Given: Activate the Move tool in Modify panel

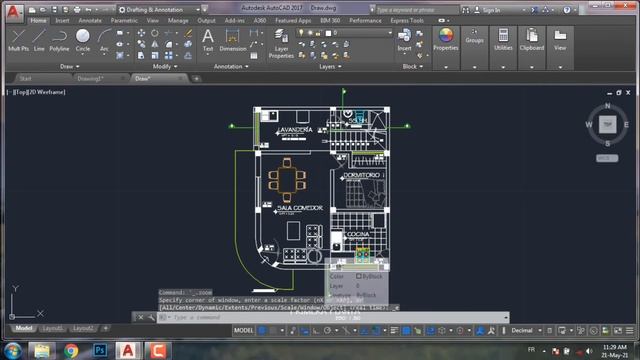Looking at the screenshot, I should click(x=141, y=33).
